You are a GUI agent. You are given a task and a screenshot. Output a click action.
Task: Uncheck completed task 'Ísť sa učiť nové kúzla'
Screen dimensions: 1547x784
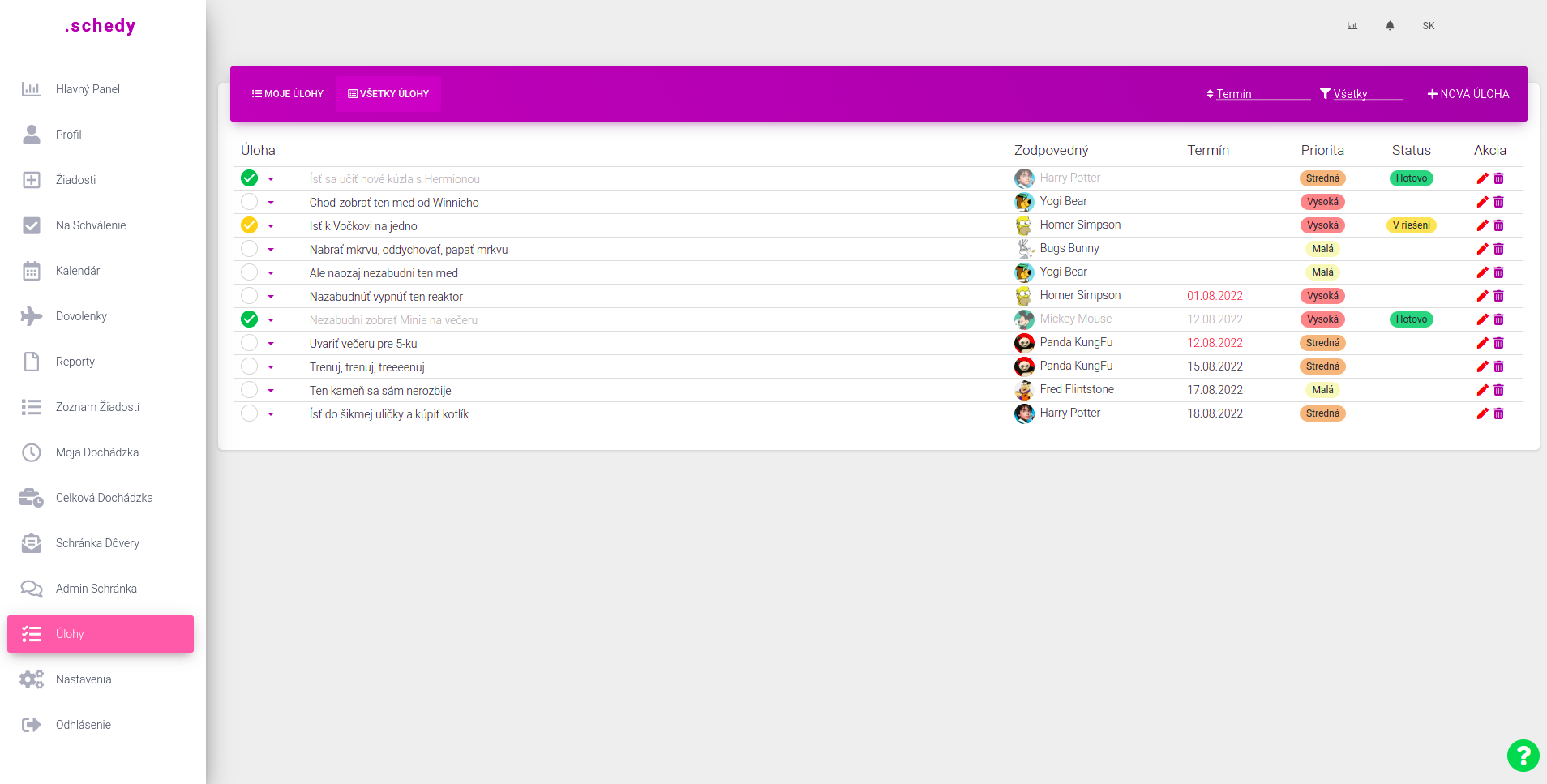coord(249,178)
